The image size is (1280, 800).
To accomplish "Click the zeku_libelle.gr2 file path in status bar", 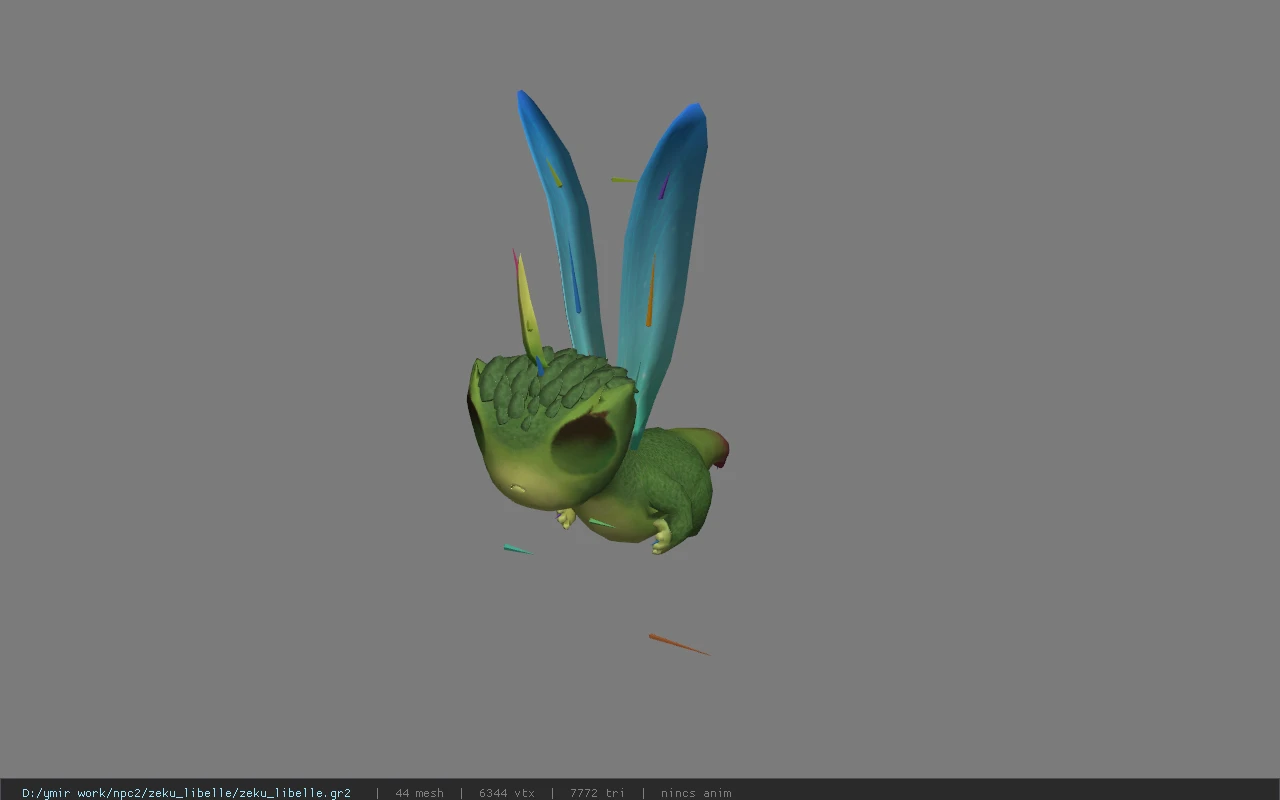I will tap(186, 793).
